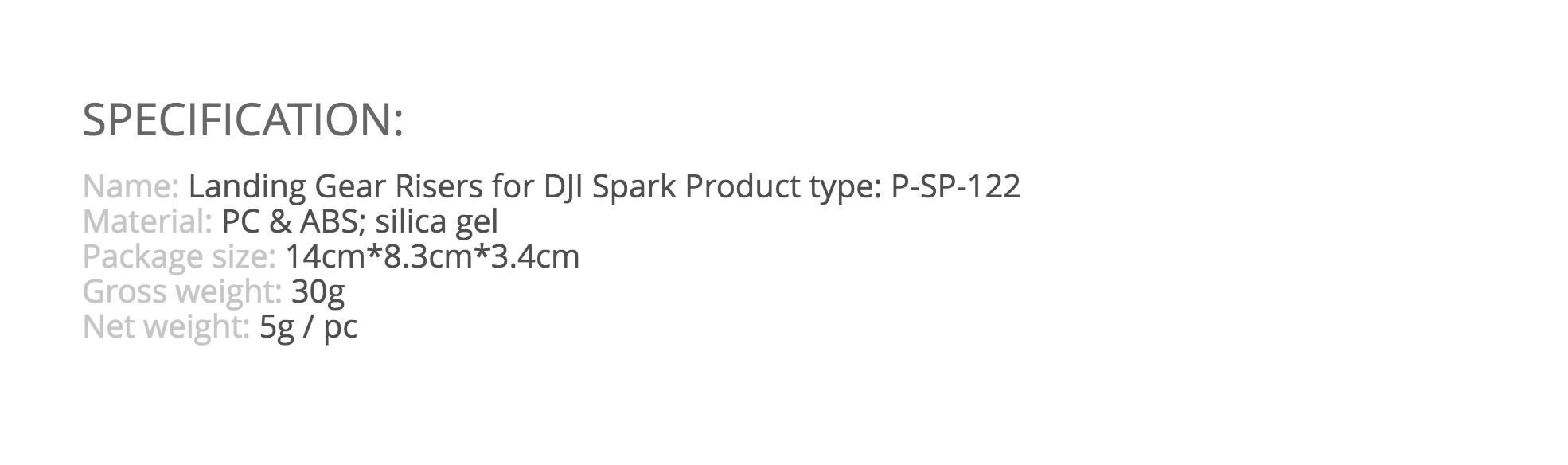
Task: Click the 30g weight value
Action: (318, 293)
